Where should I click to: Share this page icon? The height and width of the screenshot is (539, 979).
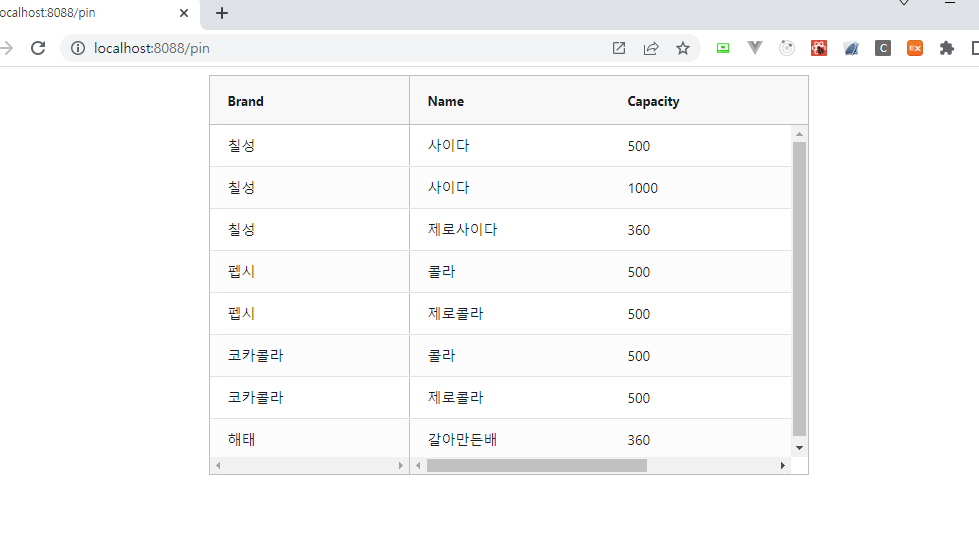(x=651, y=48)
